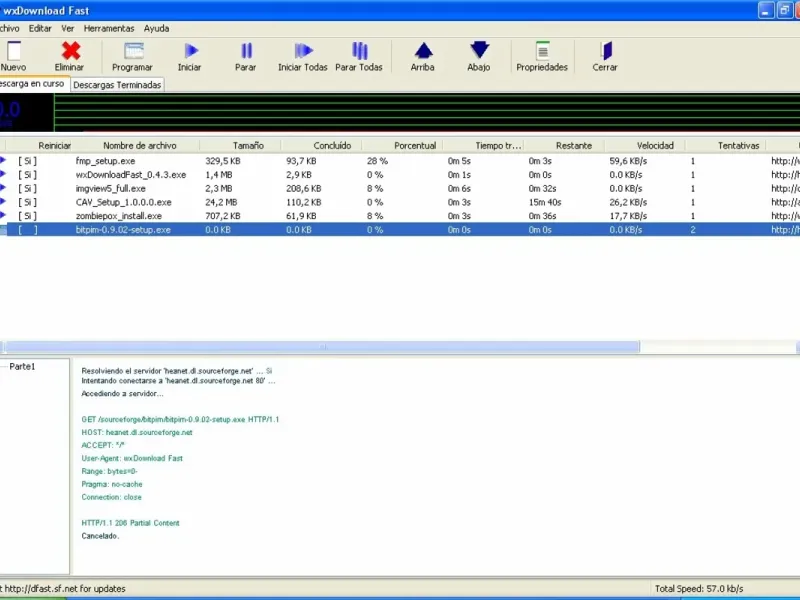
Task: Move item up with Arriba arrow
Action: point(423,51)
